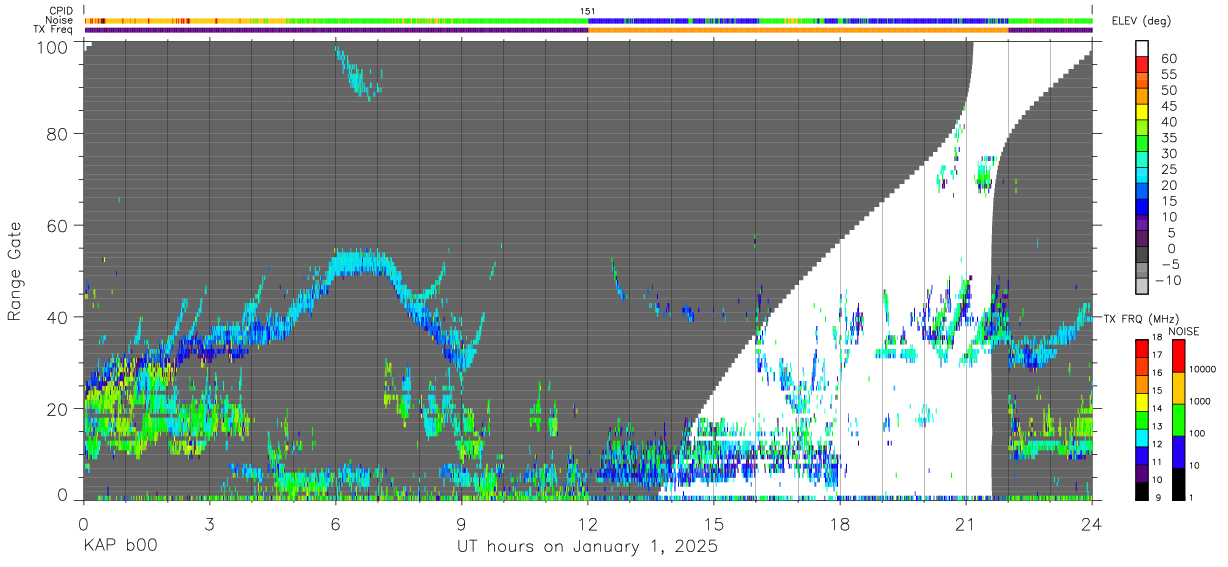Click the 'TX Freq' row label at top left

tap(54, 30)
